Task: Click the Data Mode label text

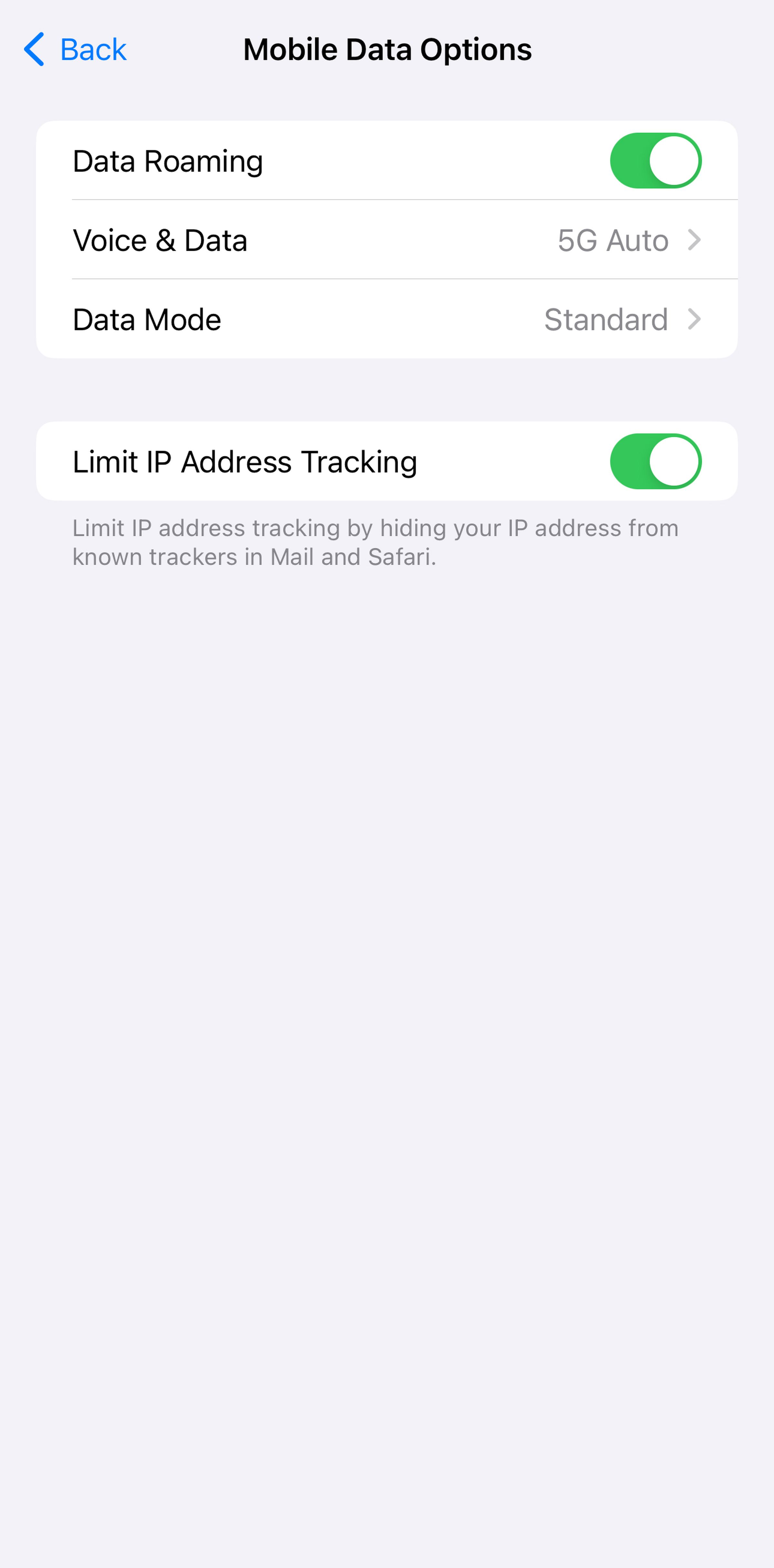Action: click(147, 319)
